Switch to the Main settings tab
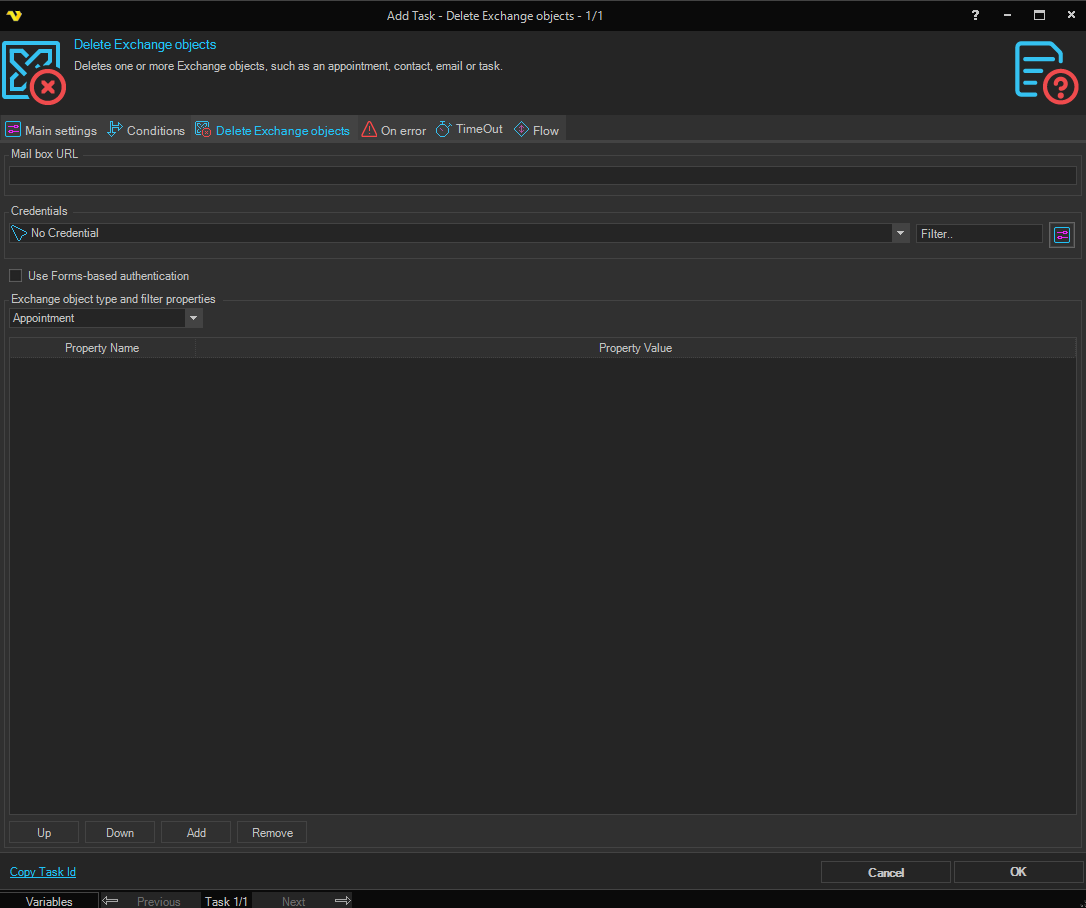Image resolution: width=1086 pixels, height=908 pixels. coord(51,130)
